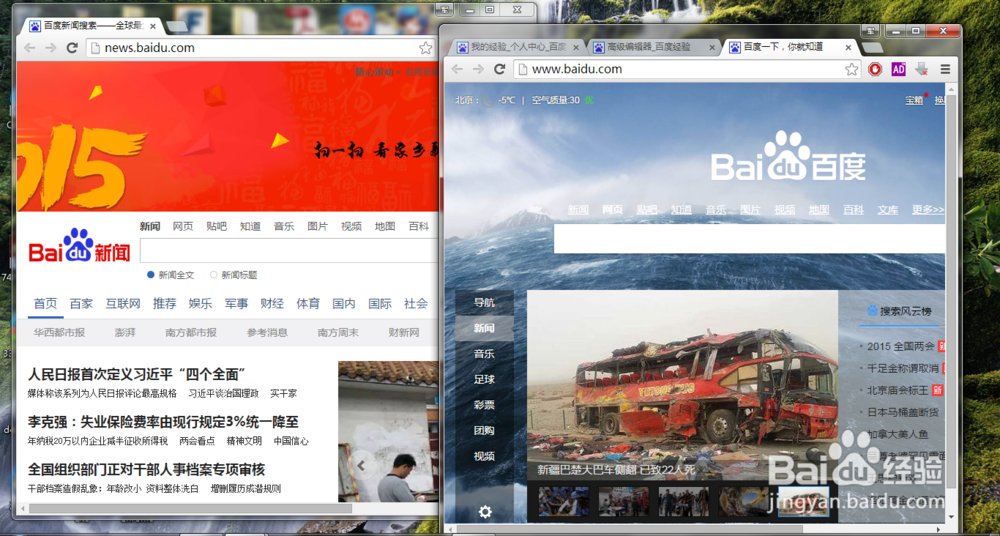The image size is (1000, 536).
Task: Reload the www.baidu.com page
Action: coord(499,69)
